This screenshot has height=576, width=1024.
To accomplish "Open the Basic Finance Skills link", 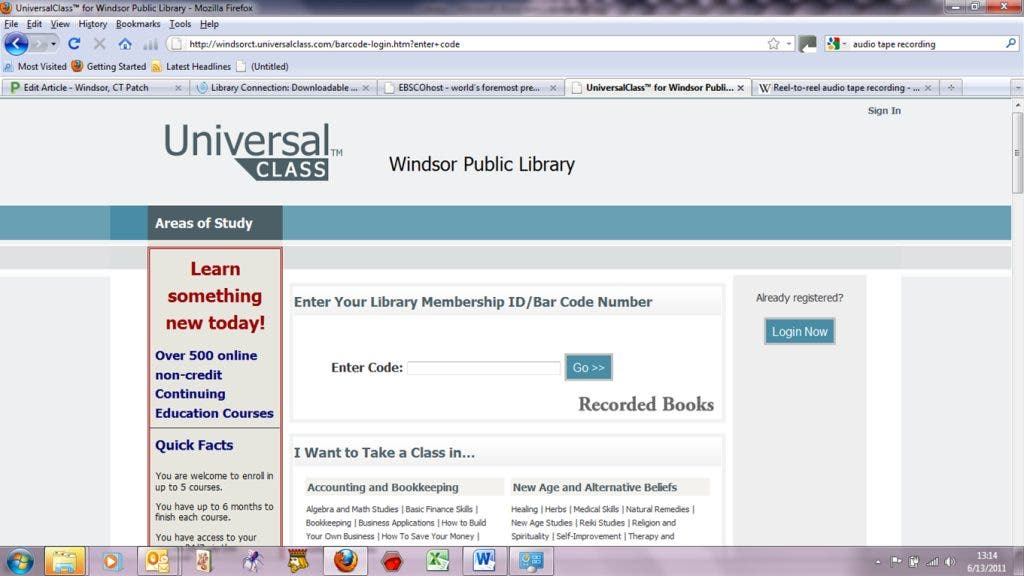I will point(439,509).
